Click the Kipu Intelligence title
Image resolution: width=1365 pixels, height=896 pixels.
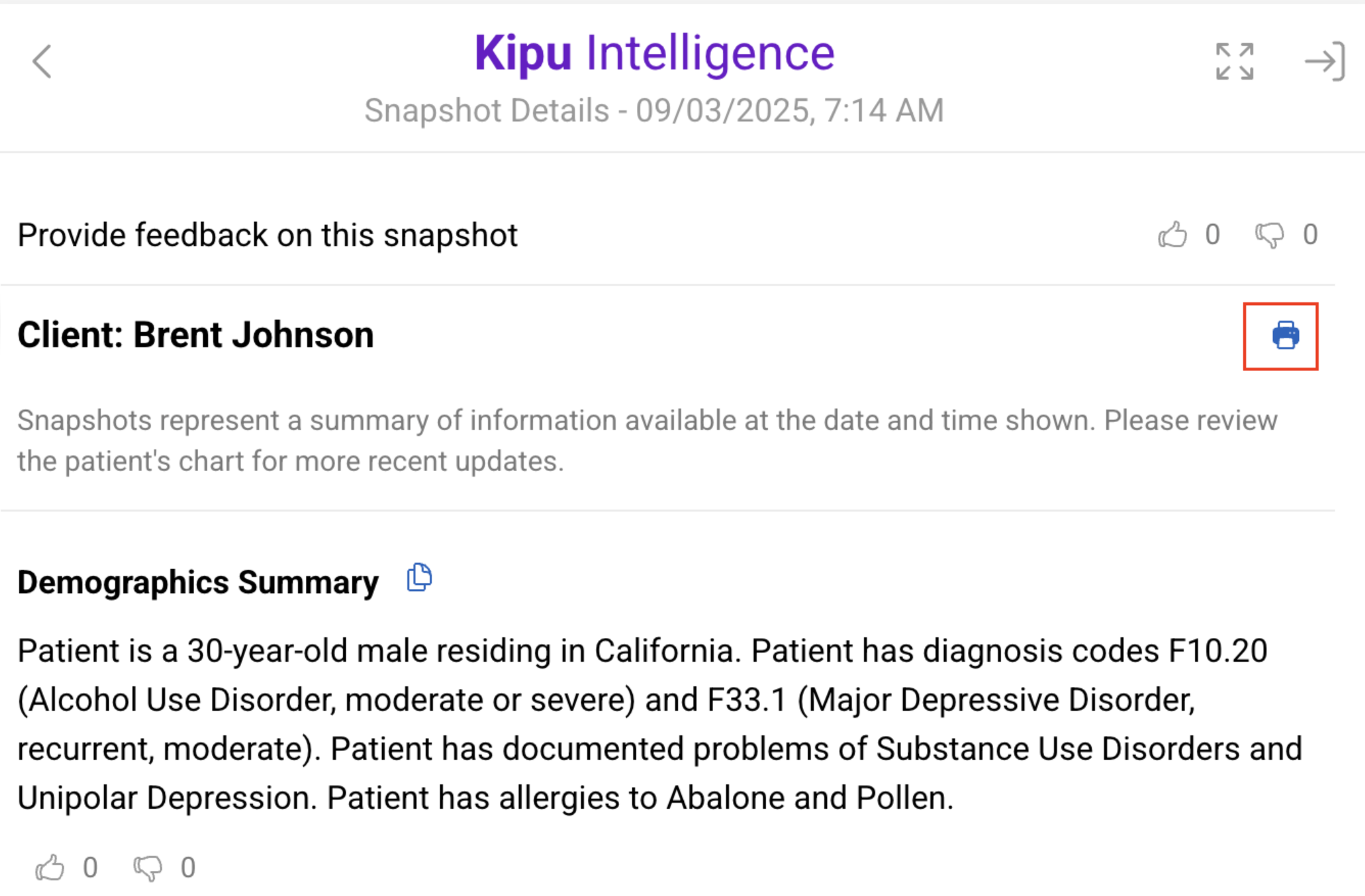pyautogui.click(x=654, y=53)
